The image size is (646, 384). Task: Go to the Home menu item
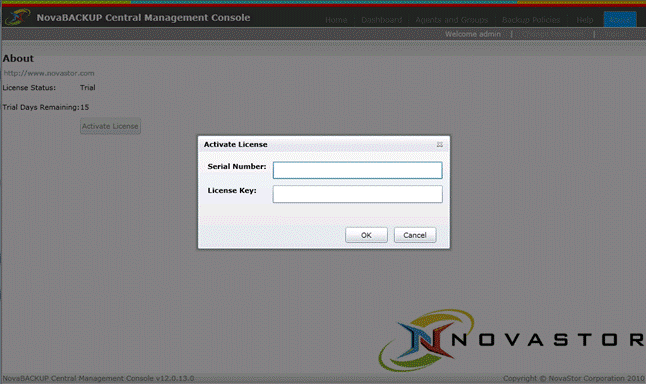coord(336,20)
